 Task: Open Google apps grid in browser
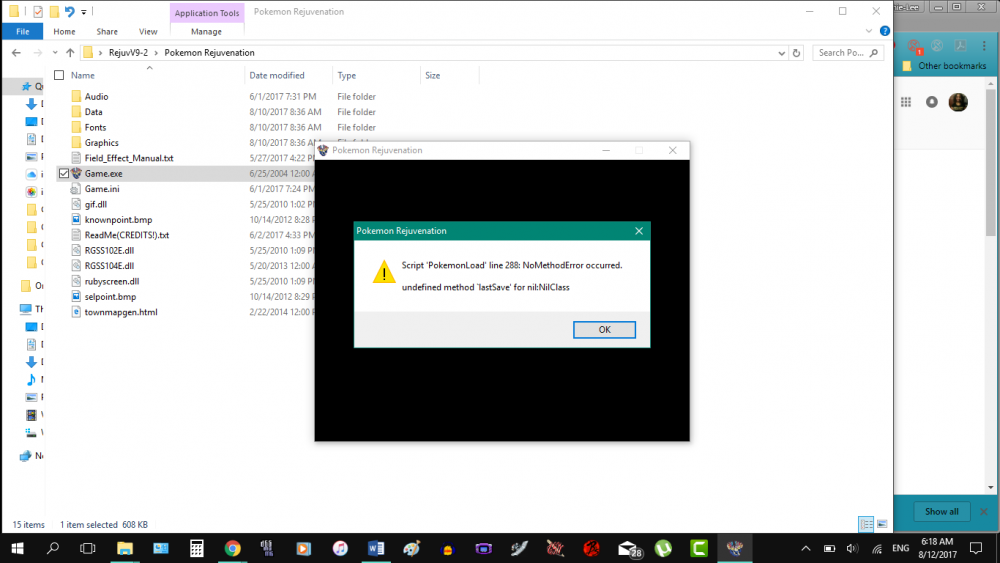click(x=906, y=102)
